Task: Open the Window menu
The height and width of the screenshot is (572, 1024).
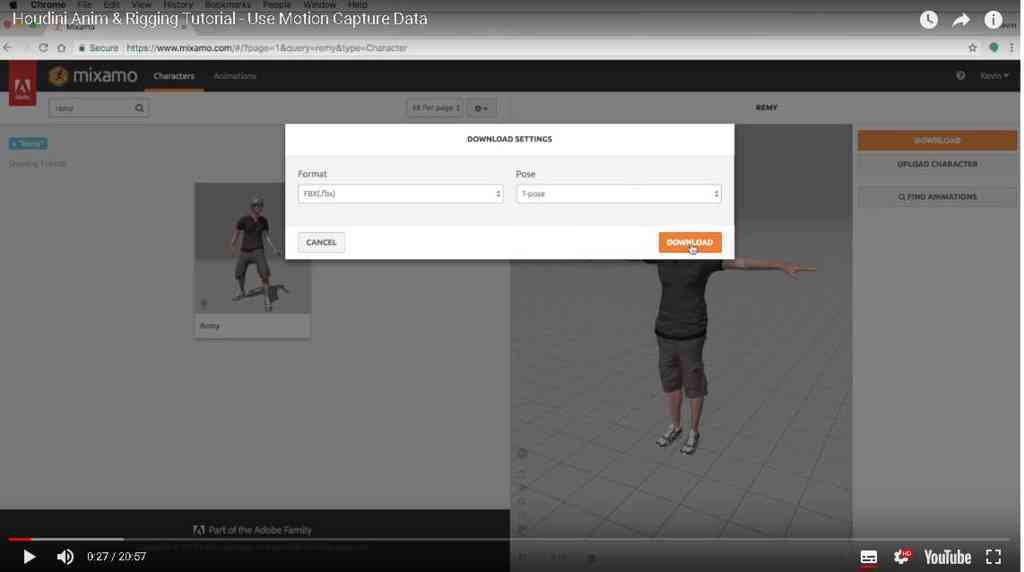Action: tap(319, 5)
